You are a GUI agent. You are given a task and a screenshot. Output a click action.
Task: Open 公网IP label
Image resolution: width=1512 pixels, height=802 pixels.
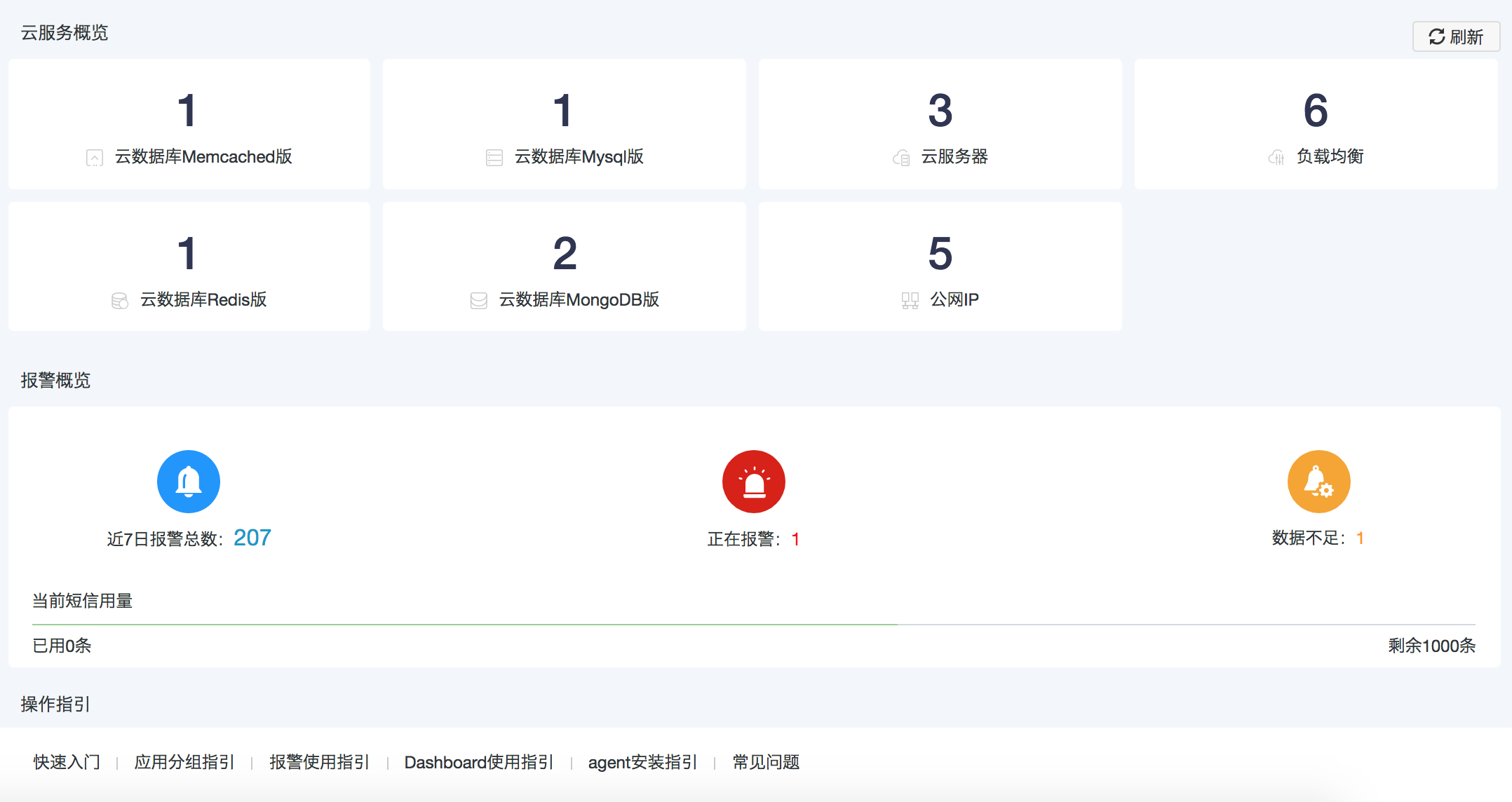954,299
